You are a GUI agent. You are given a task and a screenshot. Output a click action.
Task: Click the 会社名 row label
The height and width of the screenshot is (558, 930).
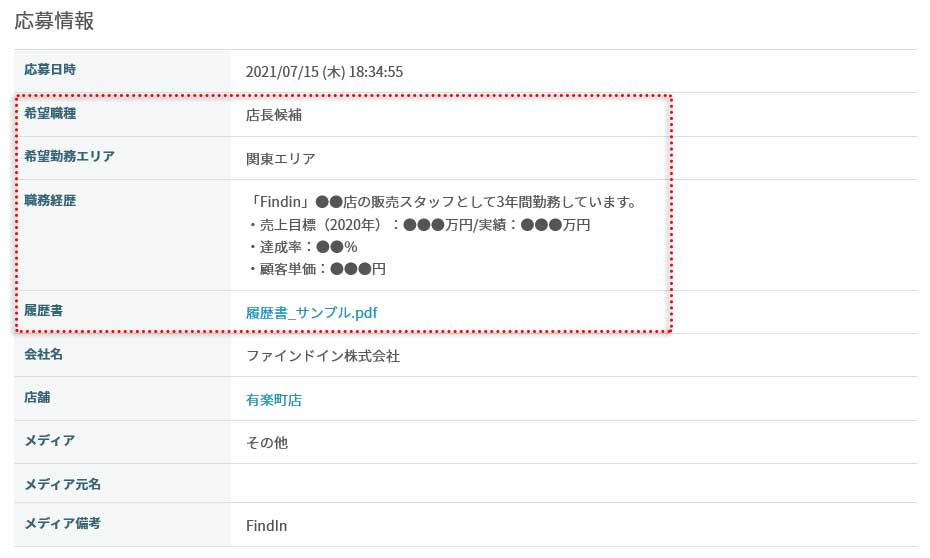tap(43, 354)
